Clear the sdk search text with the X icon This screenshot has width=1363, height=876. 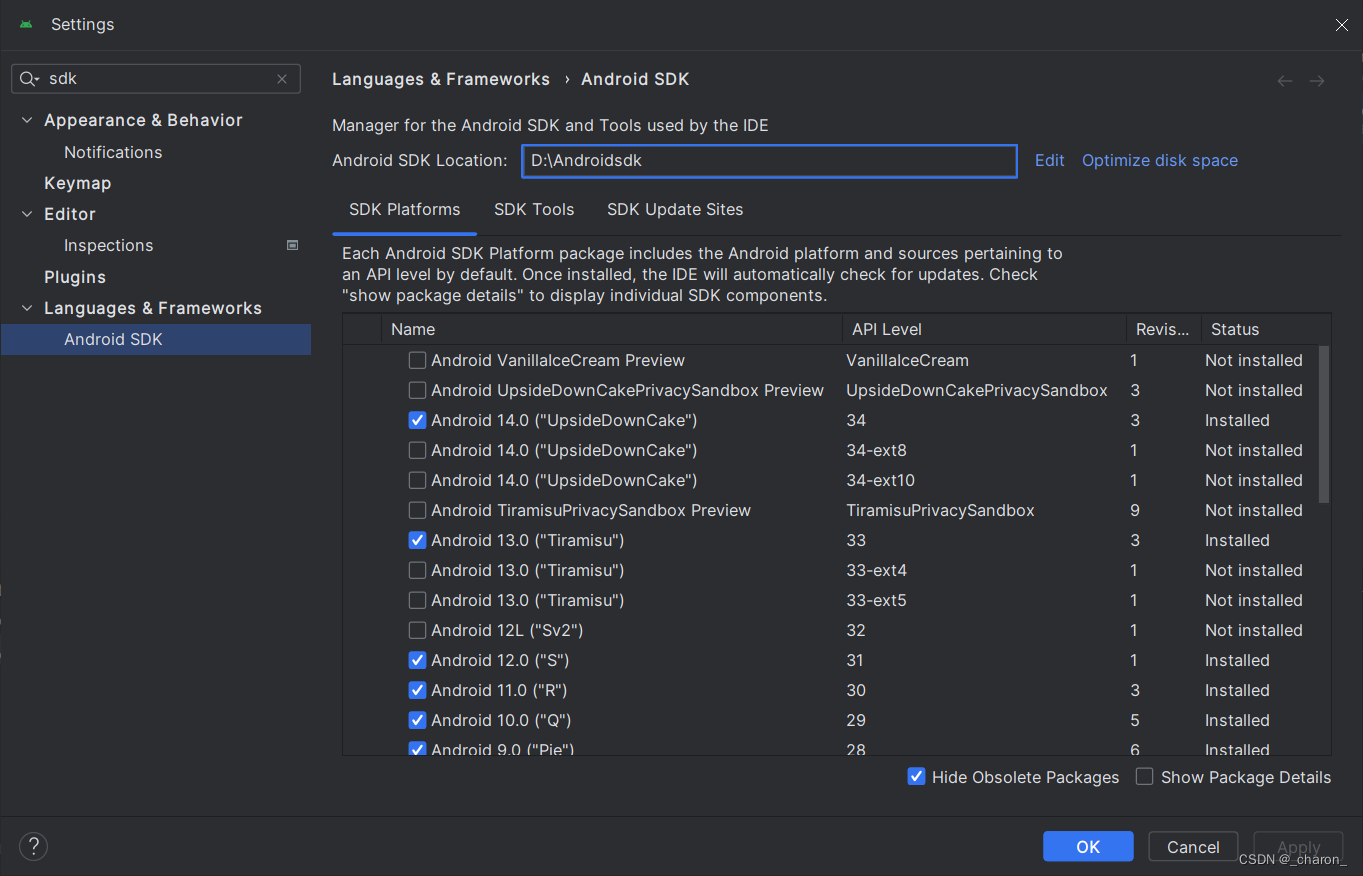pyautogui.click(x=282, y=79)
